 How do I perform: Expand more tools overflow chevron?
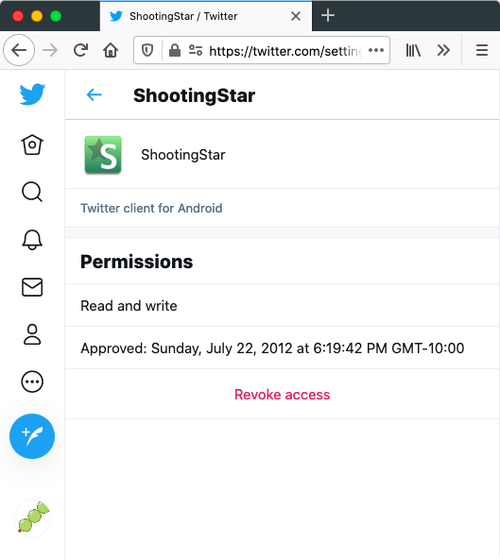coord(443,50)
